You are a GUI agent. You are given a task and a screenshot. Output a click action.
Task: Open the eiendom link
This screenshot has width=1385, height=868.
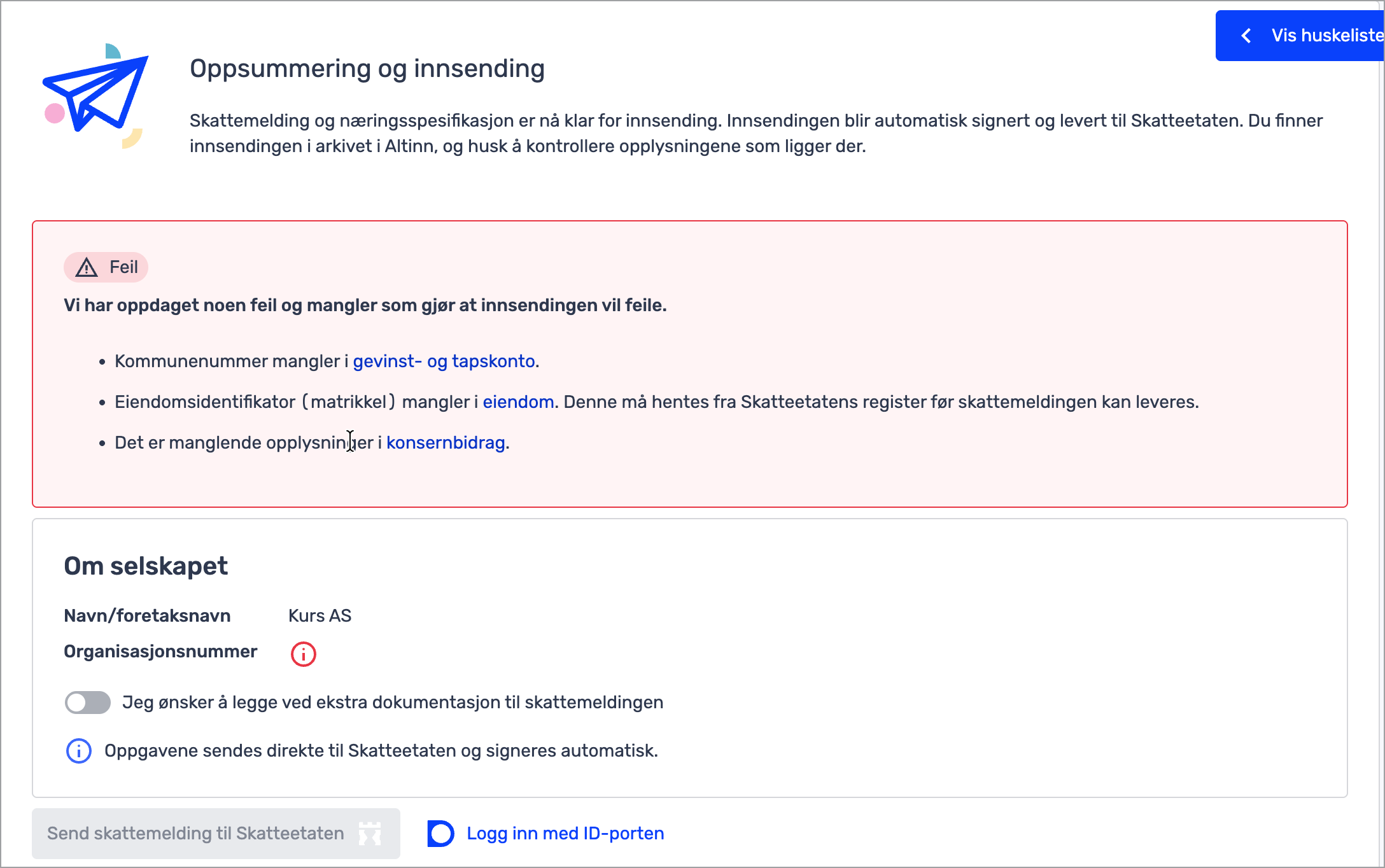click(x=518, y=402)
